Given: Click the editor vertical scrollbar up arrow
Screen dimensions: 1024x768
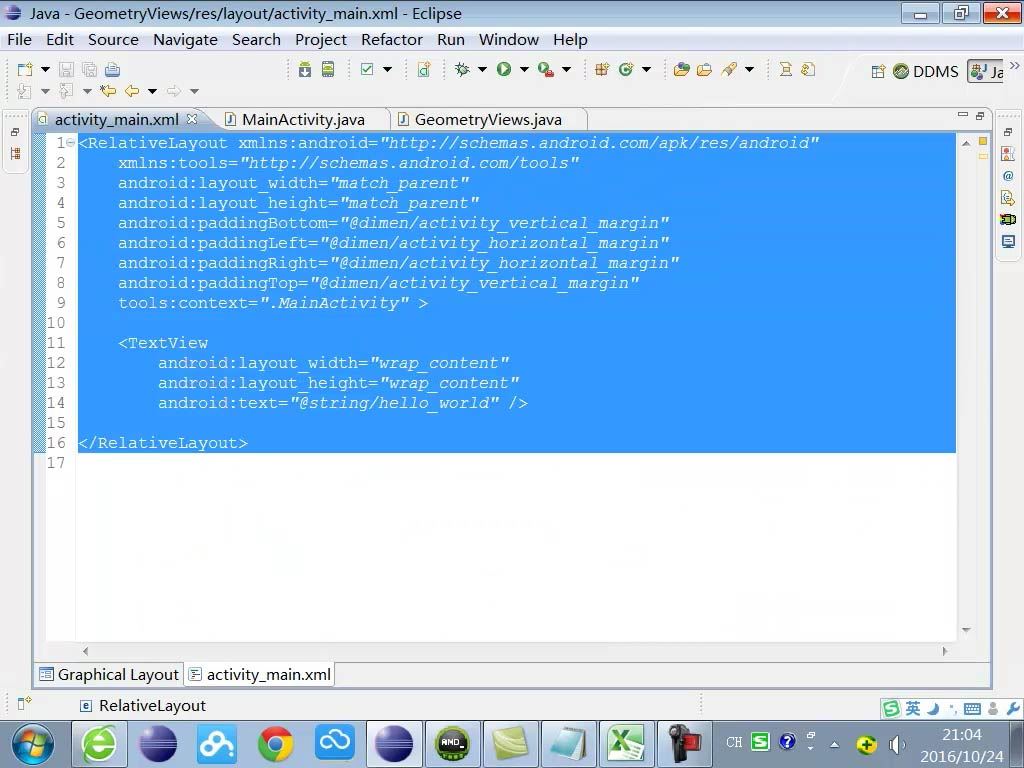Looking at the screenshot, I should [966, 143].
